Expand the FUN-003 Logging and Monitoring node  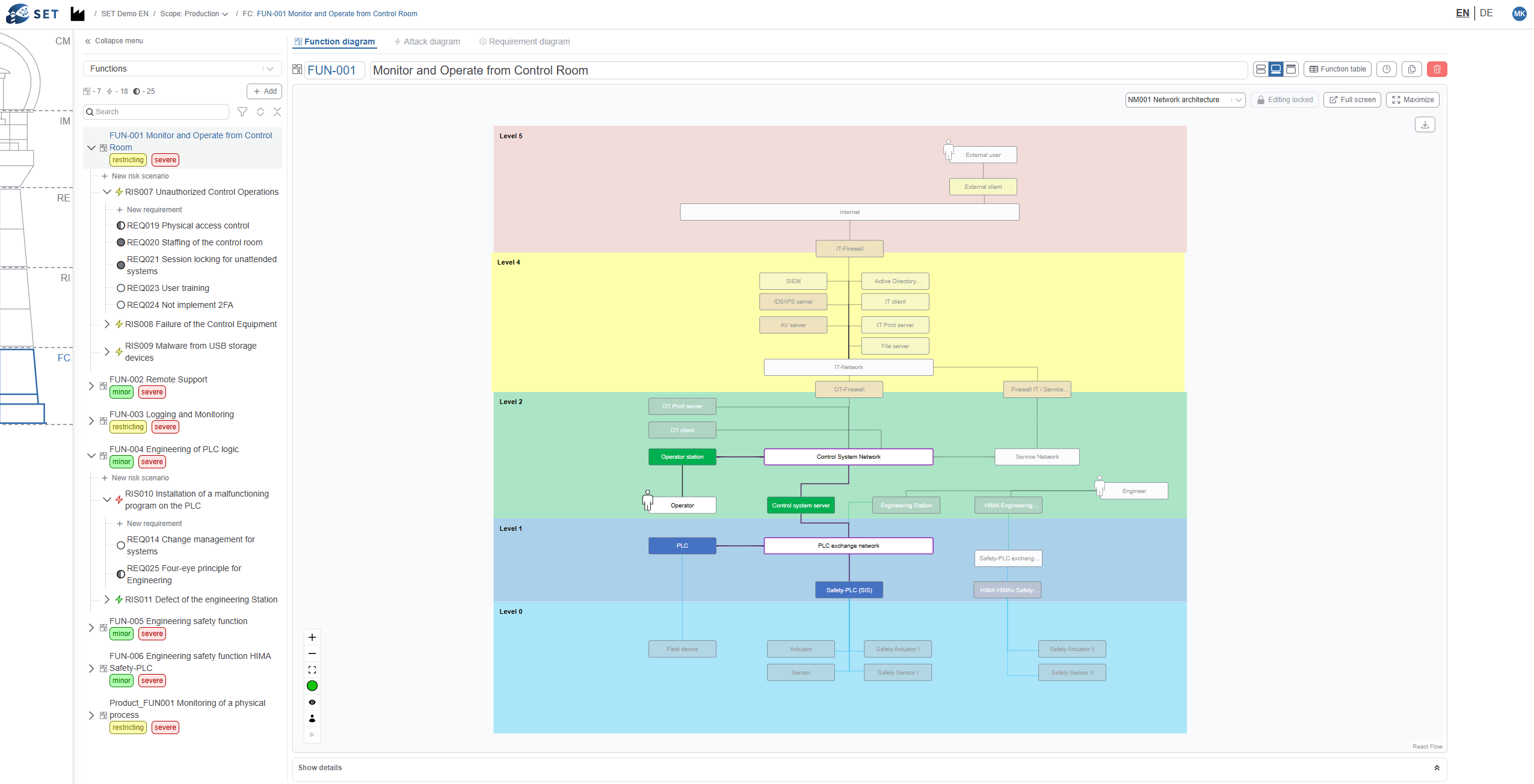(91, 421)
